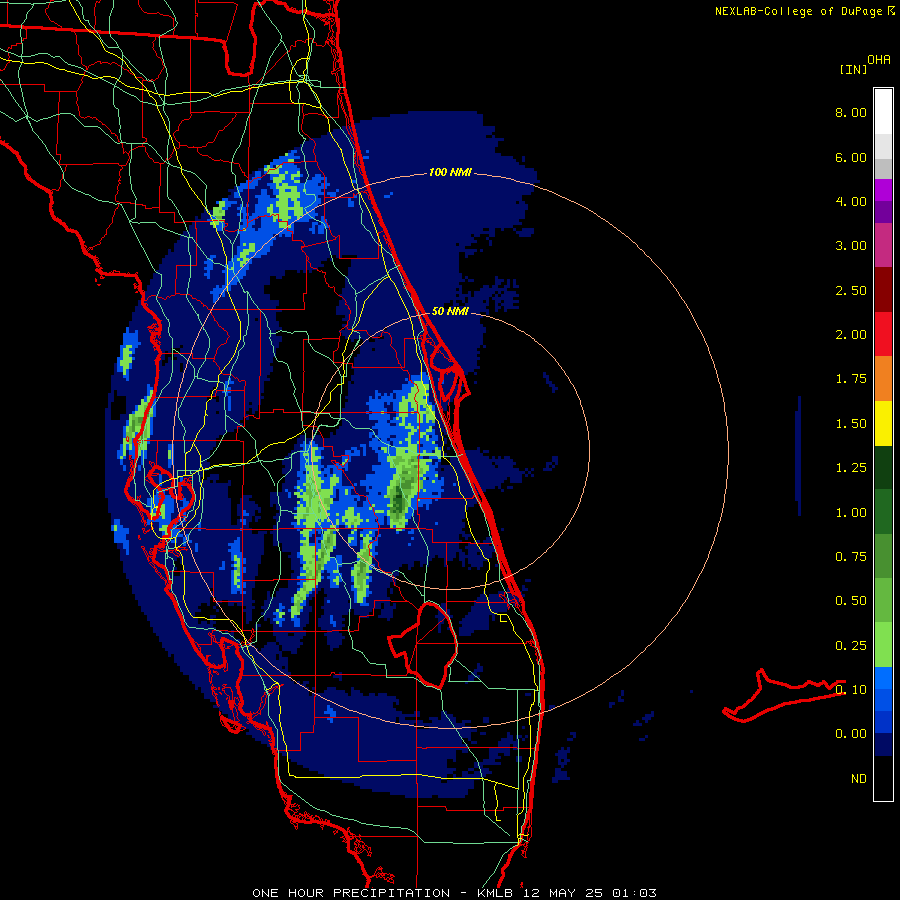Click the 6.00 legend value
This screenshot has width=900, height=900.
click(851, 157)
